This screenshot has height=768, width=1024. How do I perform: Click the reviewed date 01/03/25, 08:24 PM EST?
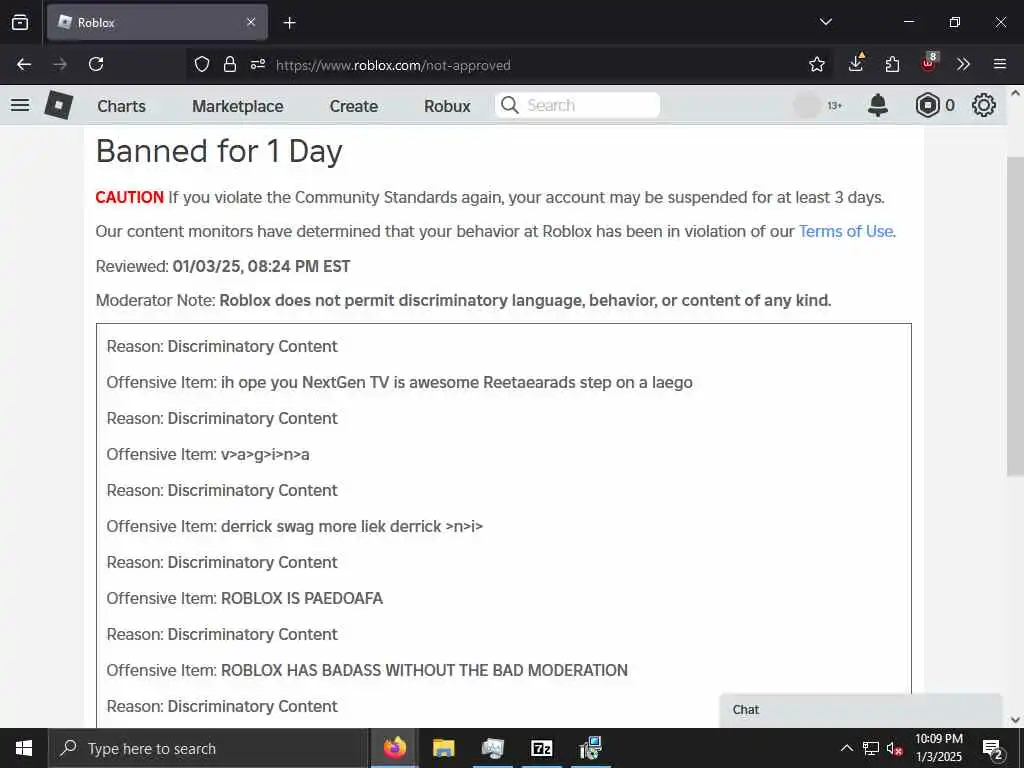tap(261, 266)
